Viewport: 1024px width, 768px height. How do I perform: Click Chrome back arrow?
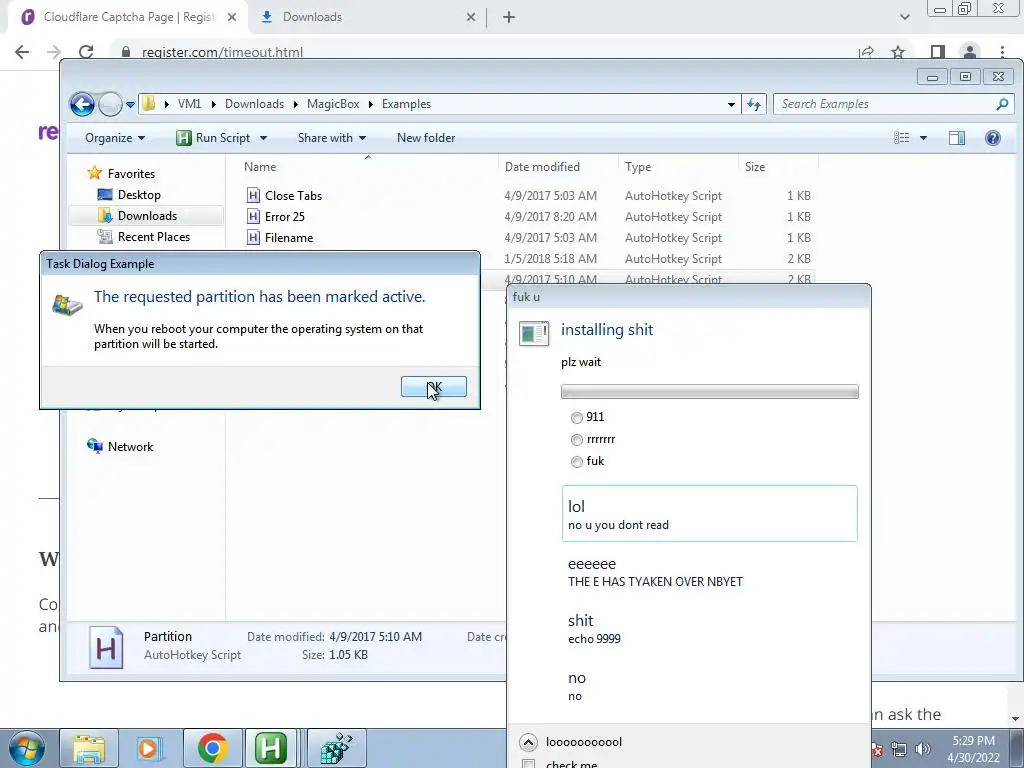click(x=22, y=52)
